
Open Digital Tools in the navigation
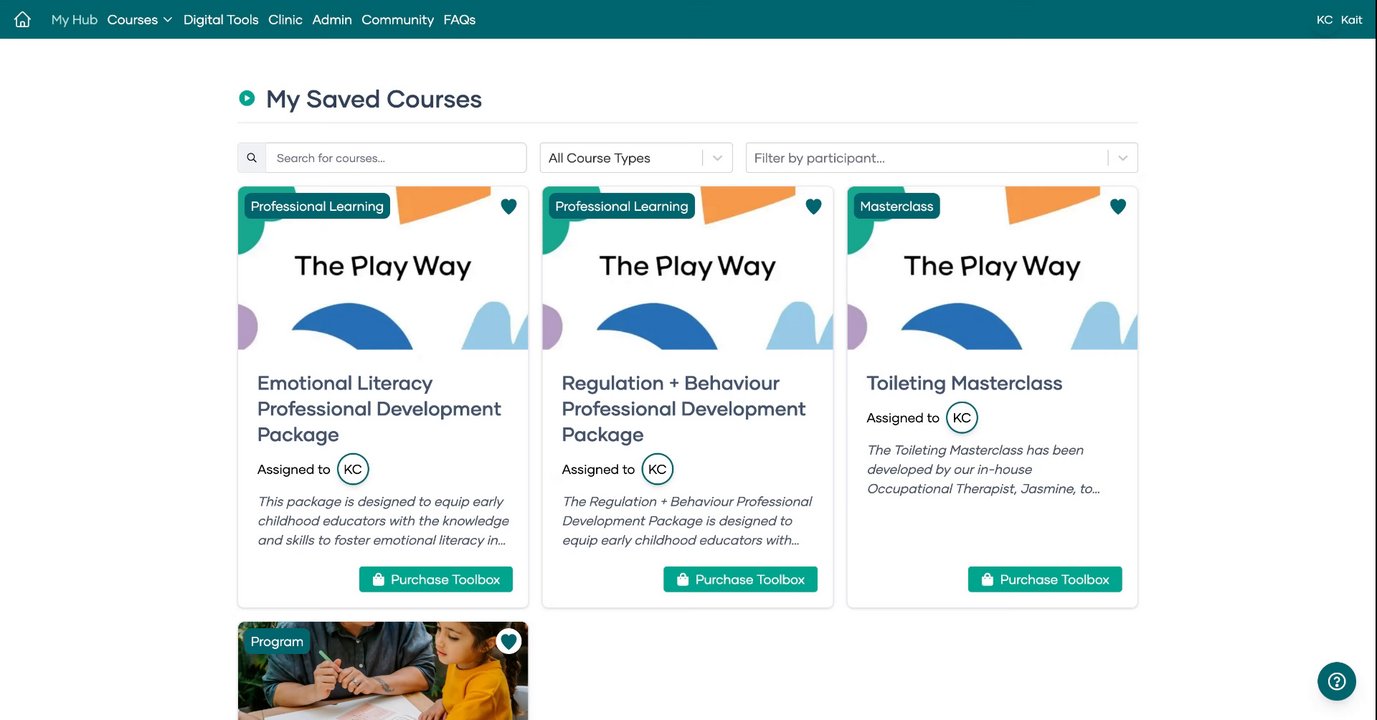pos(221,19)
